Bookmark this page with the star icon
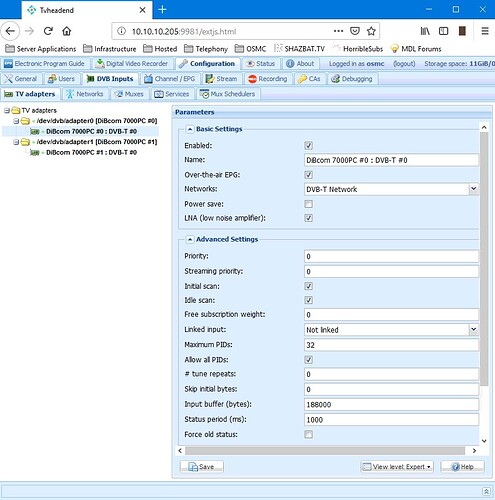This screenshot has height=500, width=495. tap(371, 31)
